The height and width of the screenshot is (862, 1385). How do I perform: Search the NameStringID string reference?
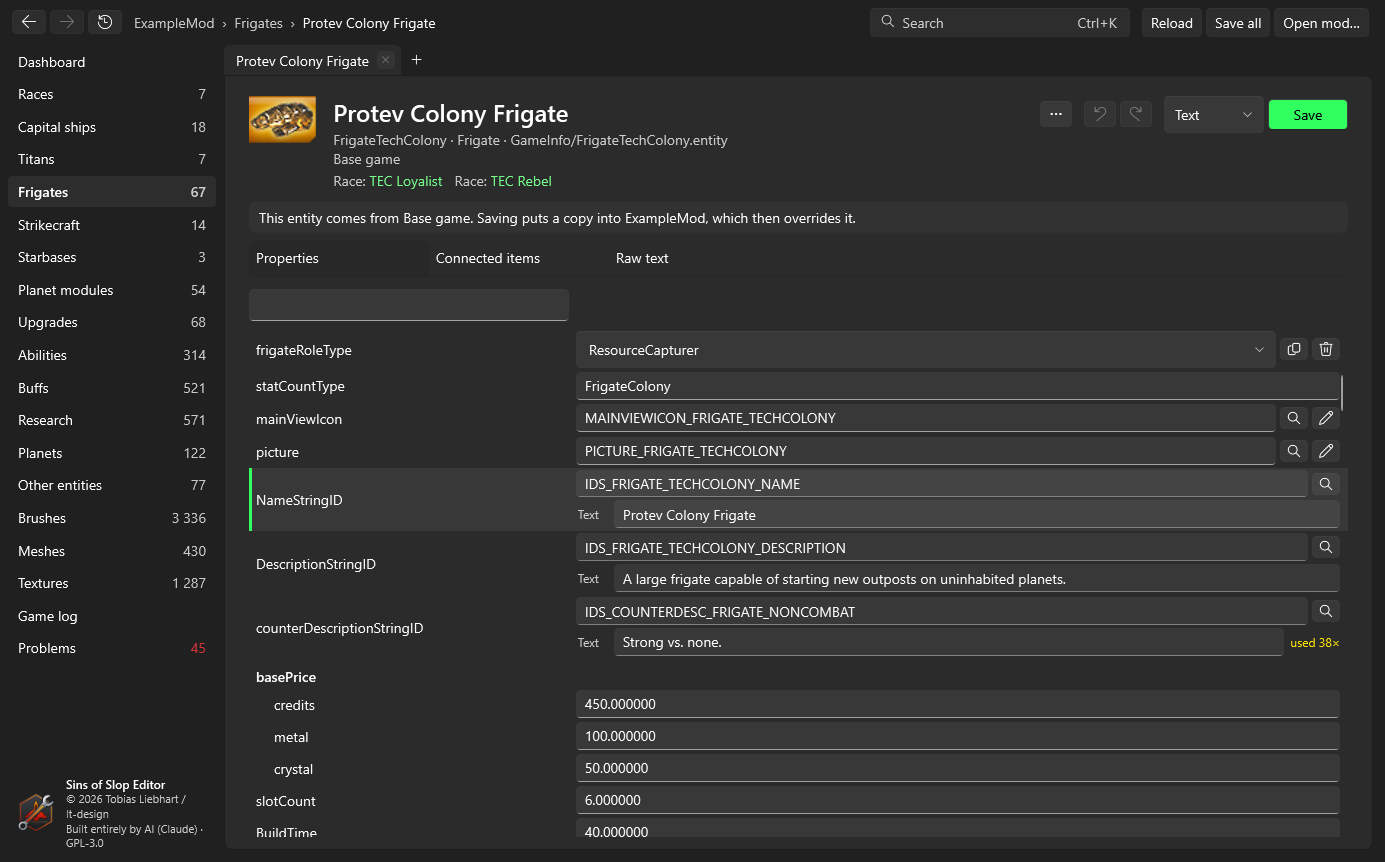pyautogui.click(x=1326, y=484)
